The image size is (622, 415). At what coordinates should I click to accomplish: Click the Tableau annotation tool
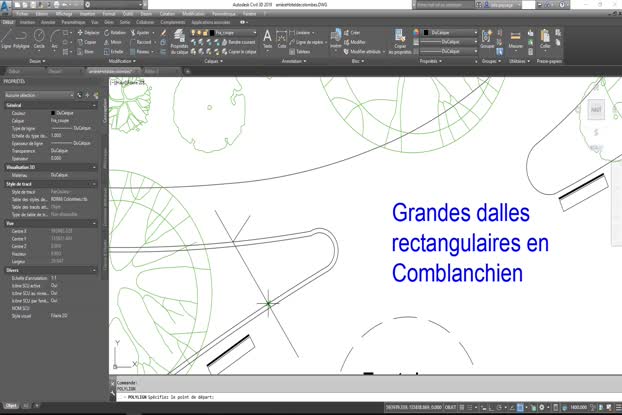coord(299,52)
